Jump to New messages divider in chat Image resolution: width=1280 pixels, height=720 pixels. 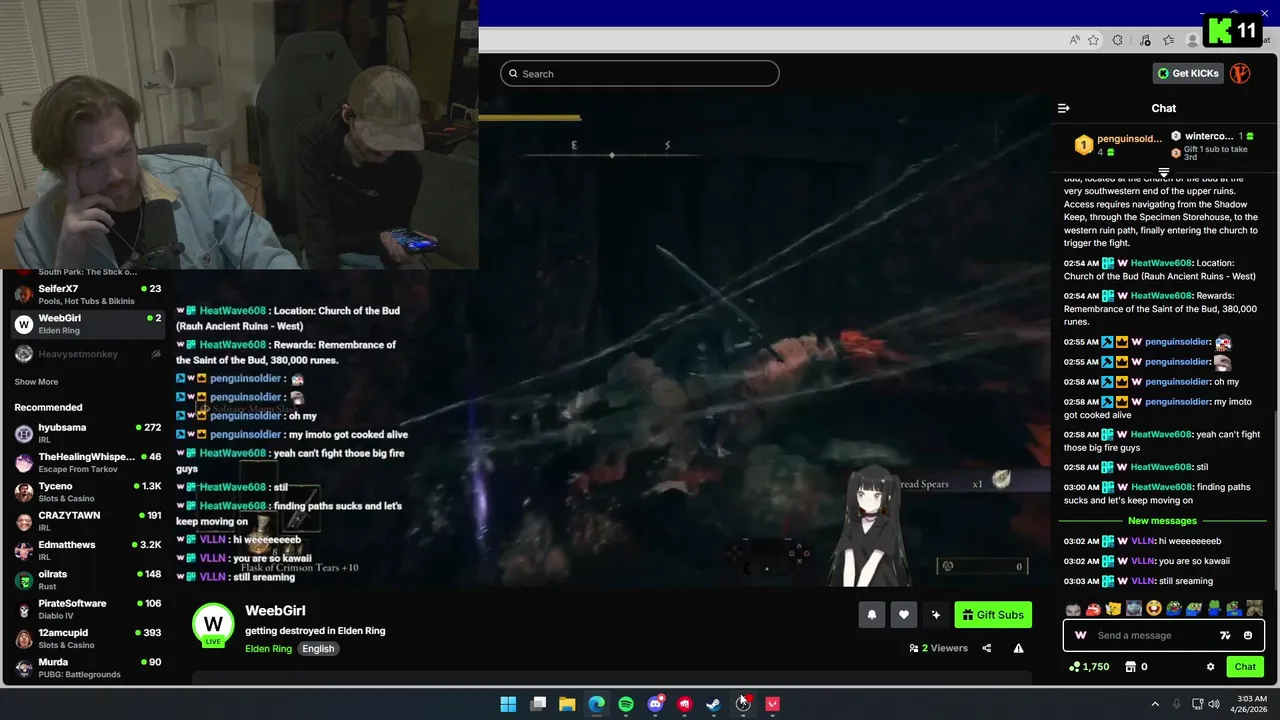[x=1162, y=521]
